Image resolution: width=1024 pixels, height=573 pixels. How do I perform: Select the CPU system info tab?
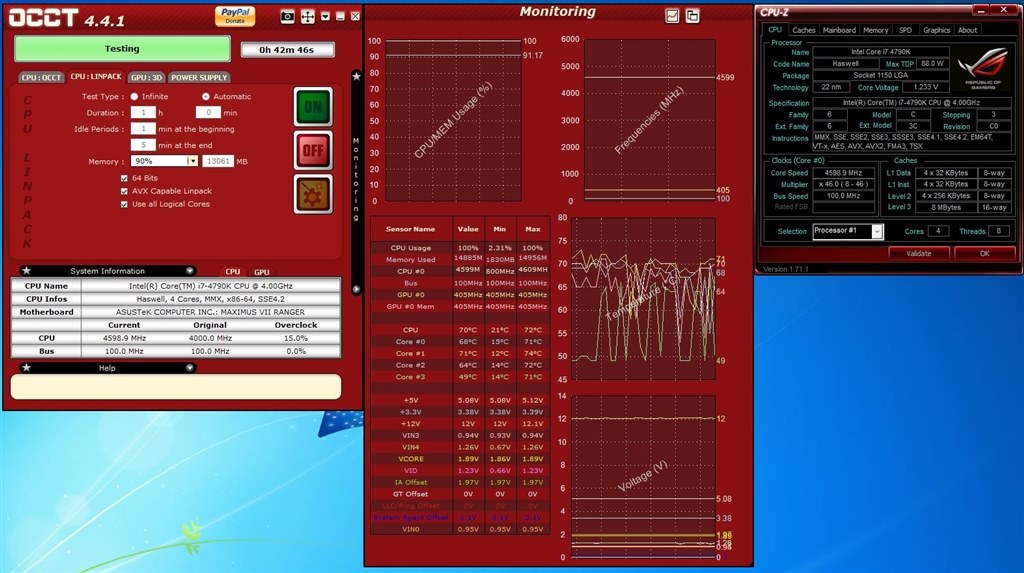point(232,272)
